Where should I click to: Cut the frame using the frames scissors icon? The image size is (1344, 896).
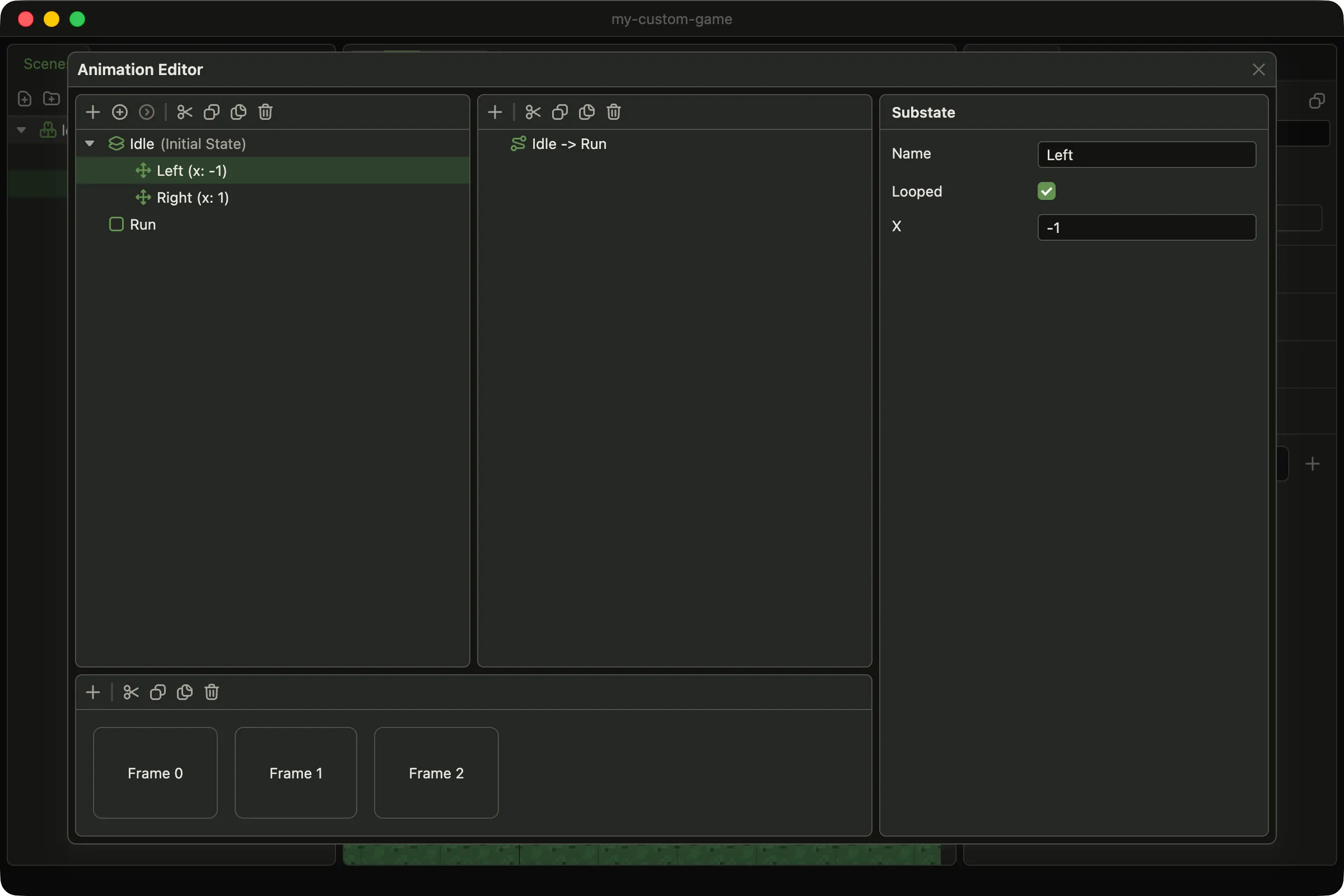point(131,693)
